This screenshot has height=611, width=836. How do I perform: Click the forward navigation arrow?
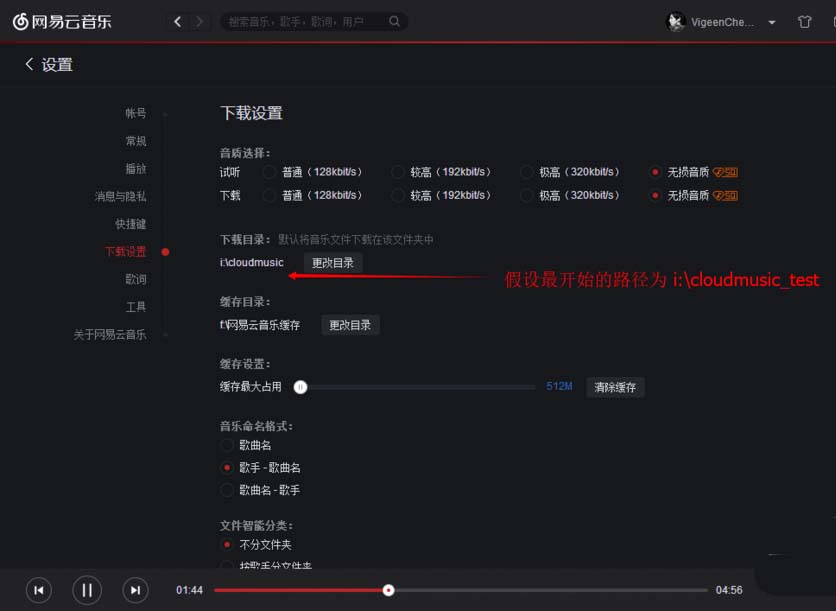tap(199, 21)
